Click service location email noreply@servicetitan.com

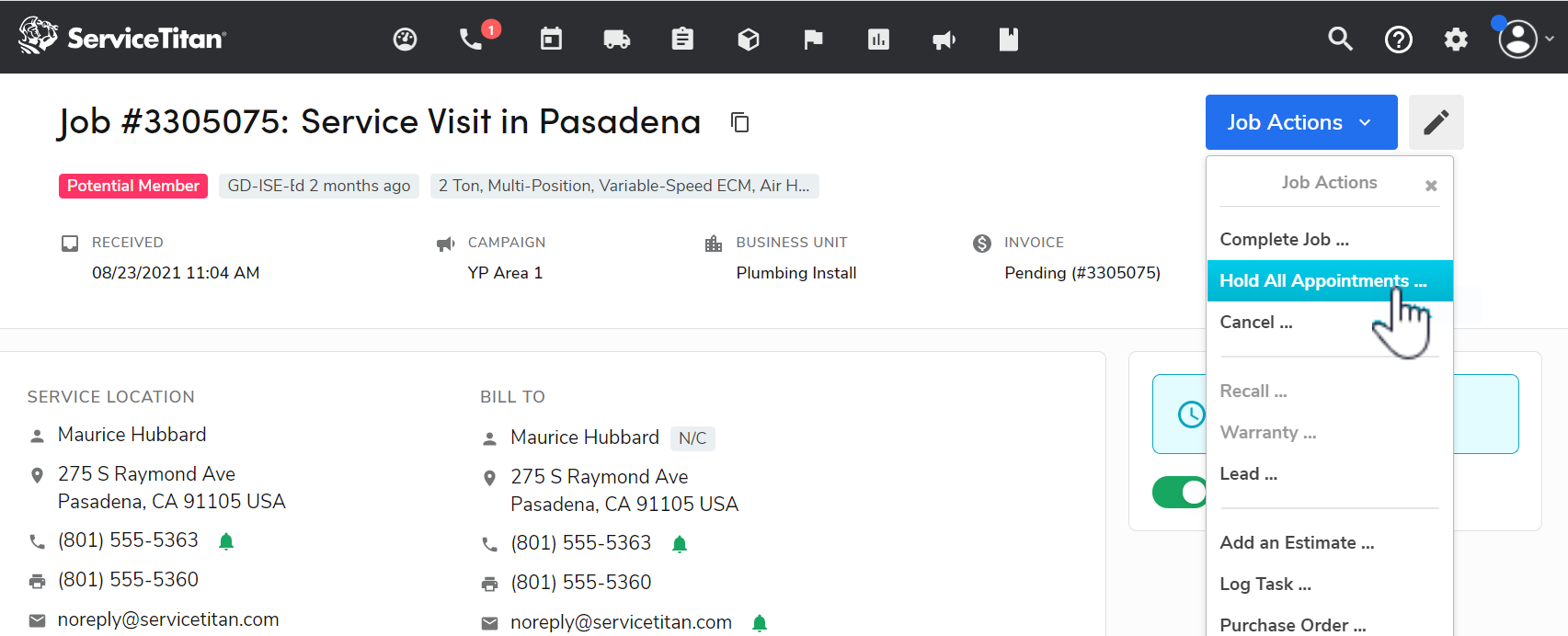pyautogui.click(x=168, y=619)
